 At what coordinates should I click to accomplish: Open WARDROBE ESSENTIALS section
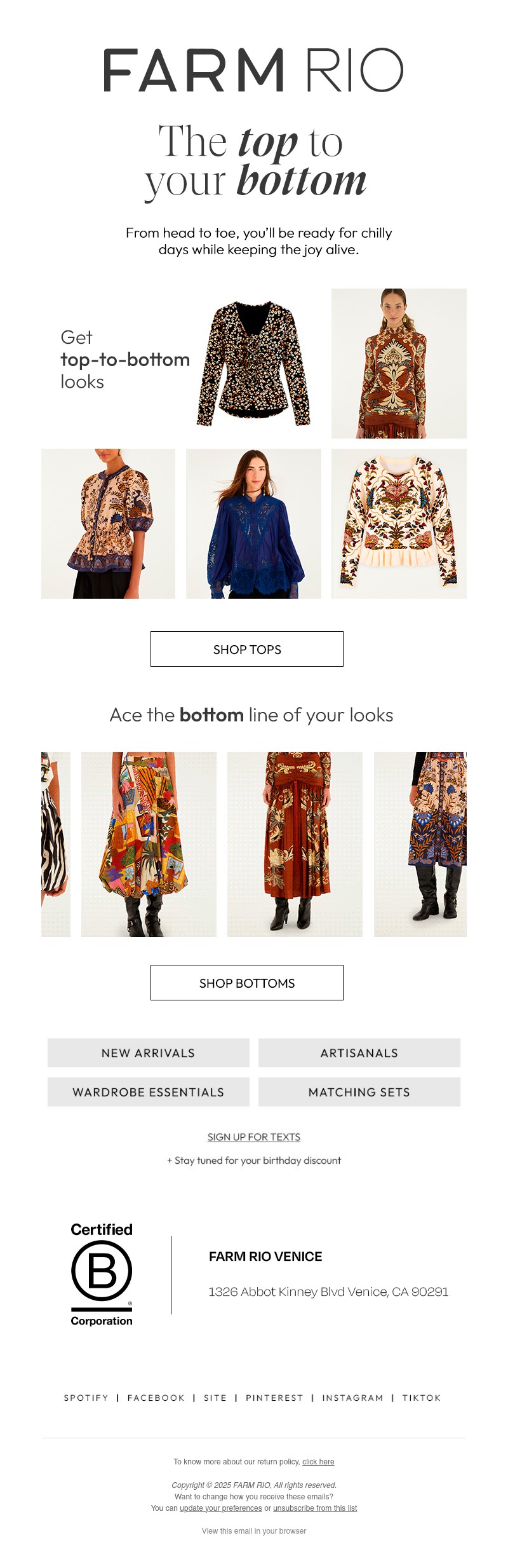(148, 1092)
